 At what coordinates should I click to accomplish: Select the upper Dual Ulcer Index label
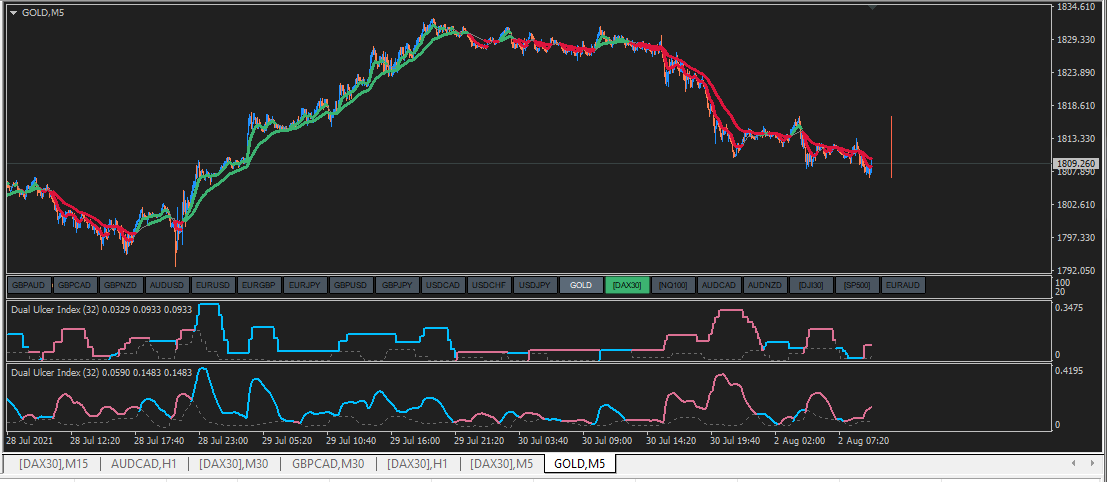(102, 310)
